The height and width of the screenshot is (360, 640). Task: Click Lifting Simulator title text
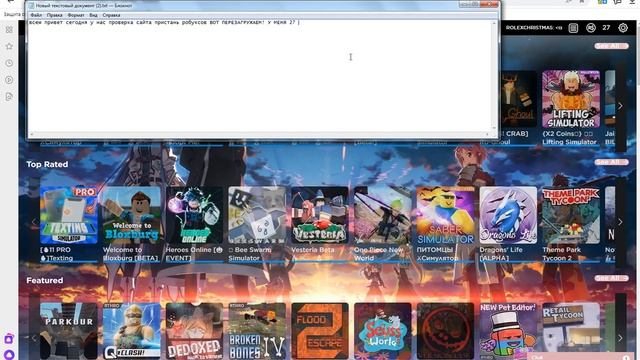[569, 138]
